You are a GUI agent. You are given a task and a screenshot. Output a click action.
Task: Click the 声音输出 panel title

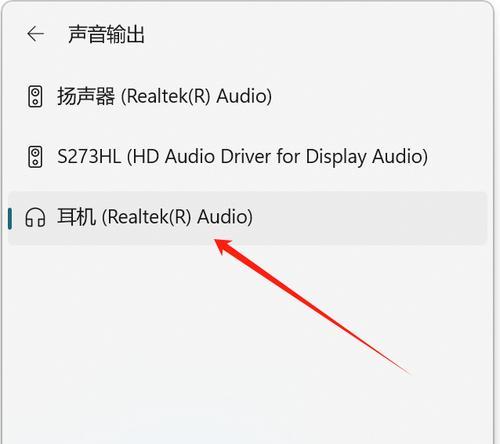tap(106, 34)
